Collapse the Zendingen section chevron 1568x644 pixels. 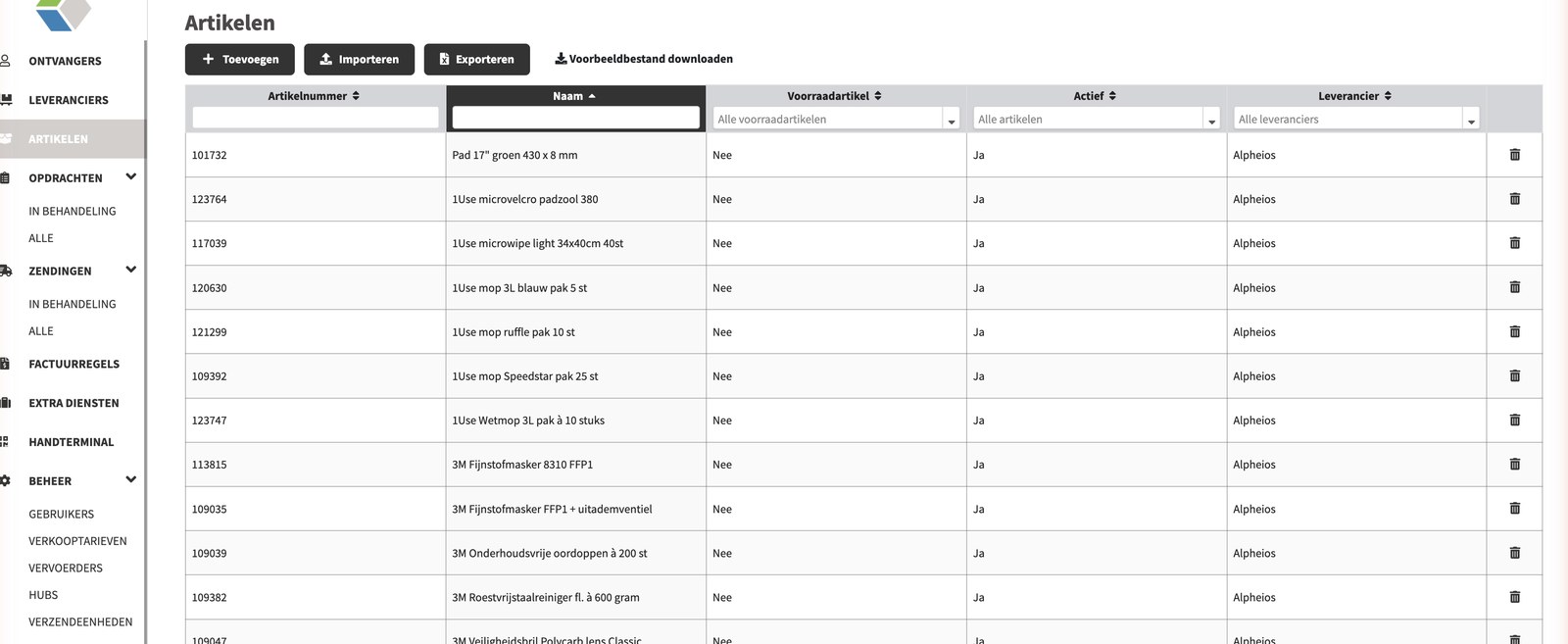131,270
